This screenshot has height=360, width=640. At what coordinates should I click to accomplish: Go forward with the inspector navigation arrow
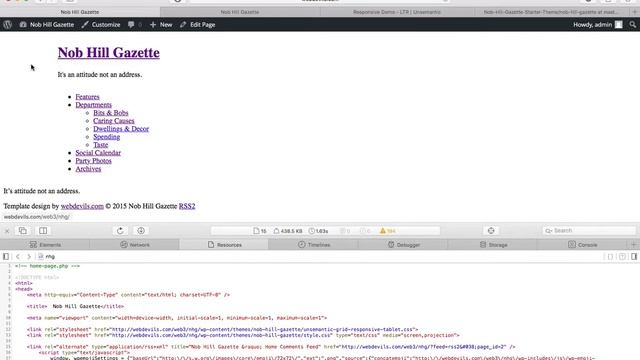(x=29, y=257)
